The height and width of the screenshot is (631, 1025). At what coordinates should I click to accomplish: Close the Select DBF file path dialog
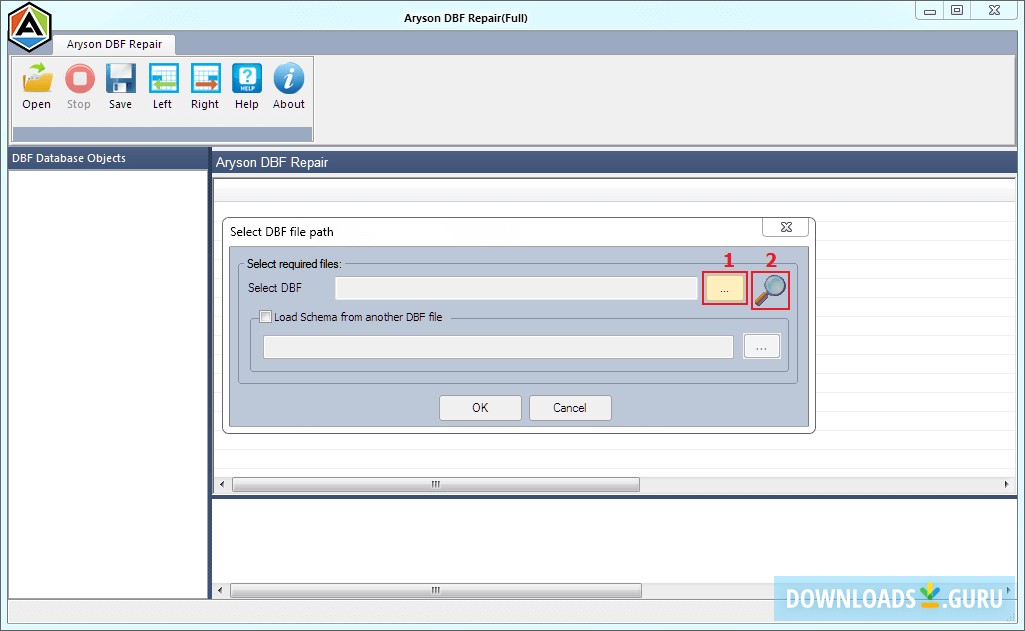point(785,226)
